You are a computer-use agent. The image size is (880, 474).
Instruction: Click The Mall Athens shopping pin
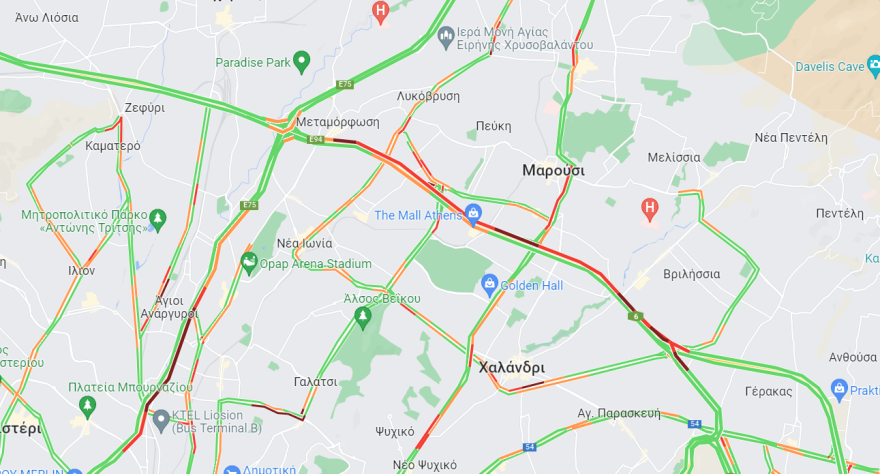coord(473,215)
